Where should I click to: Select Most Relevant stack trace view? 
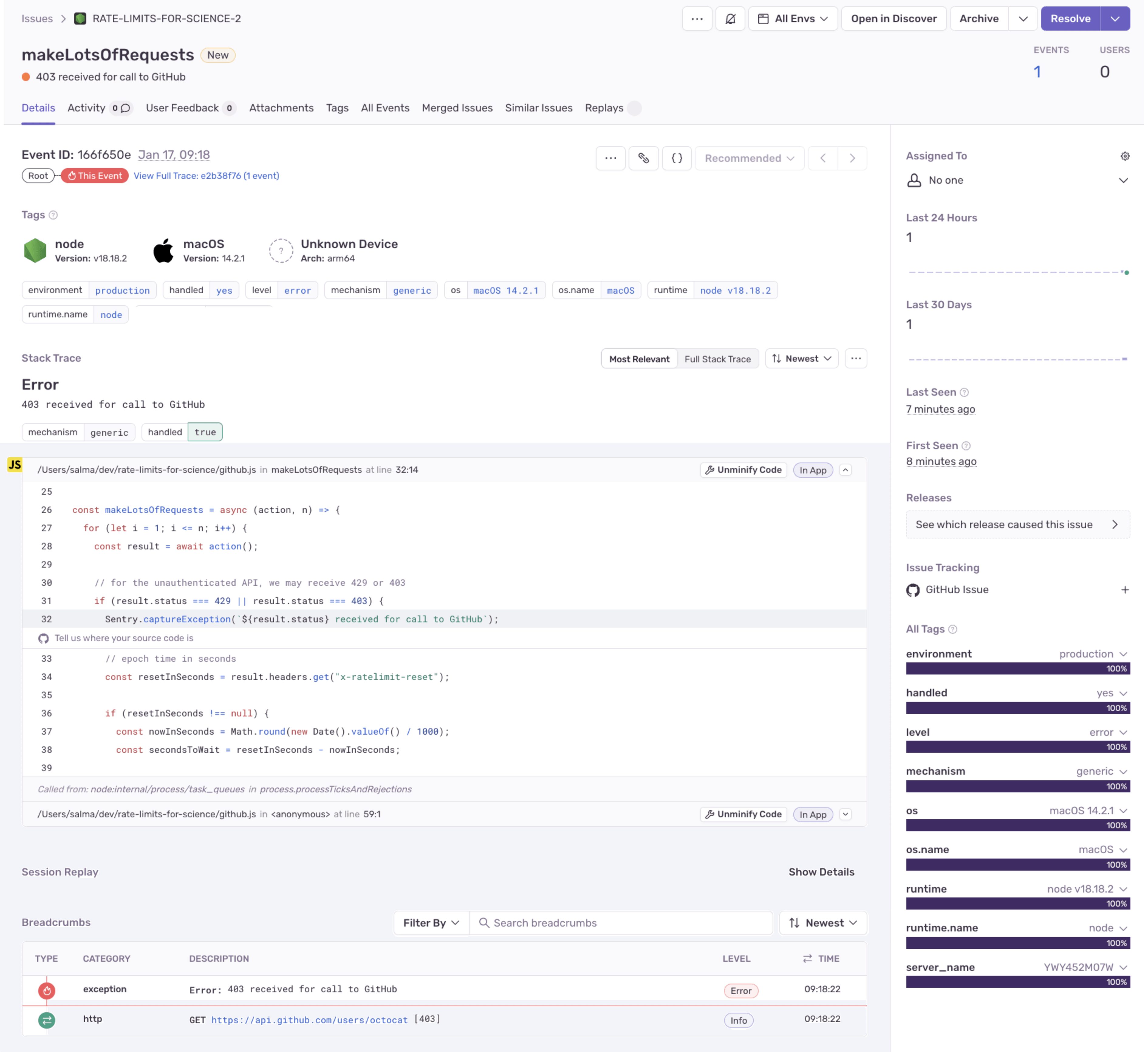(x=640, y=359)
